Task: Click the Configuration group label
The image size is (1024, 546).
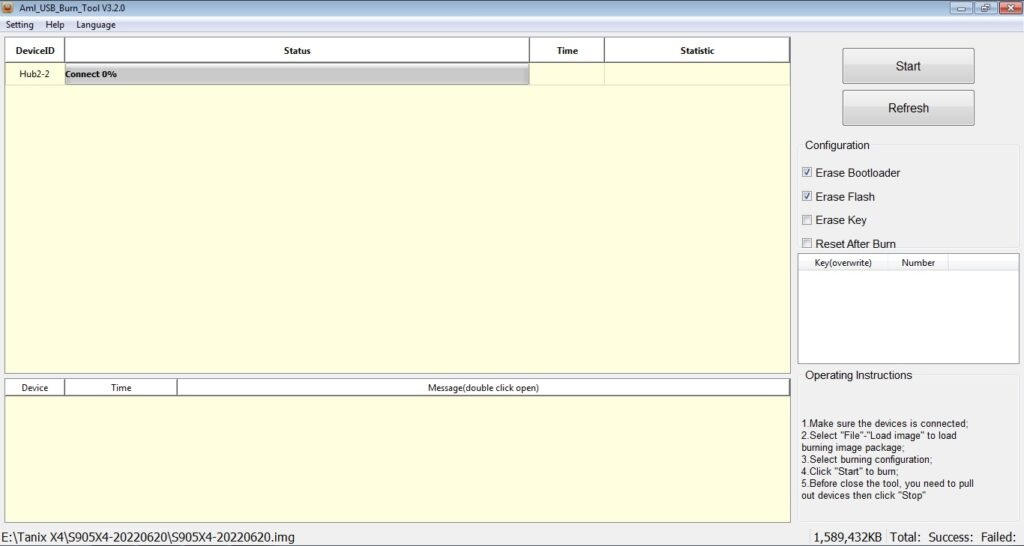Action: [x=837, y=145]
